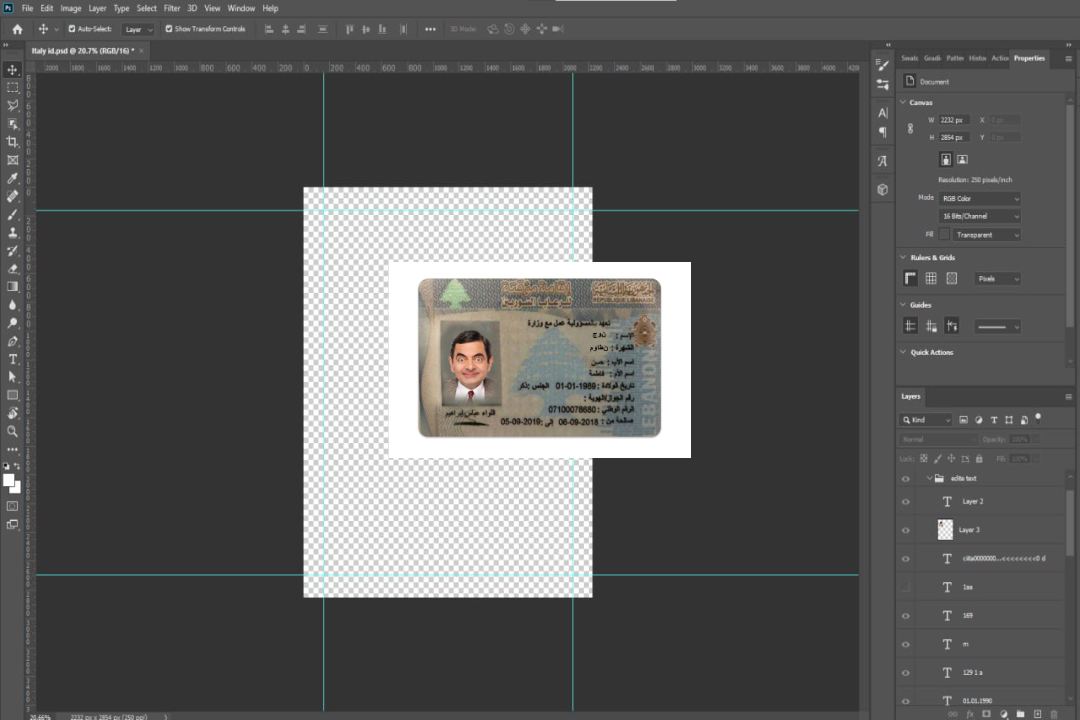Open the Glyphs panel icon
The image size is (1080, 720).
[882, 160]
